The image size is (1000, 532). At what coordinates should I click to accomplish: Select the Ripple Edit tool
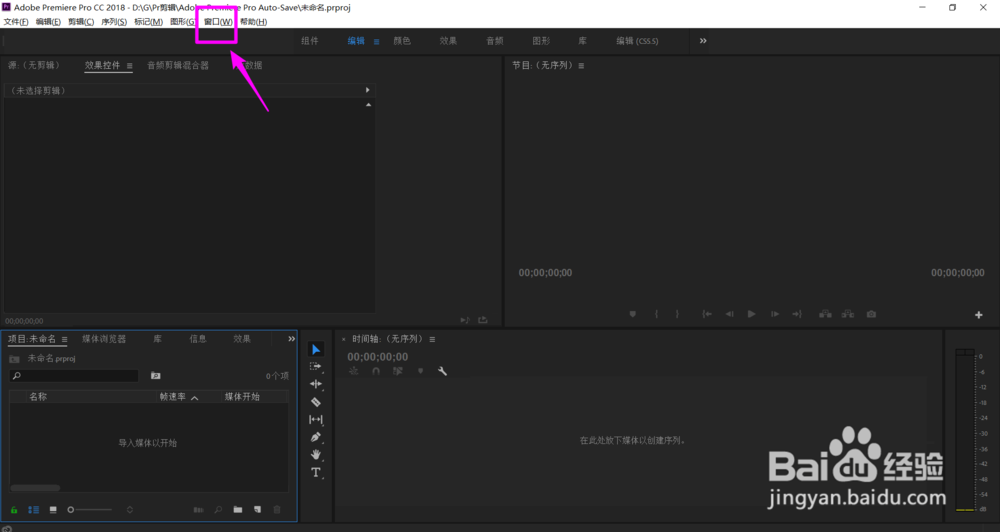click(x=316, y=384)
